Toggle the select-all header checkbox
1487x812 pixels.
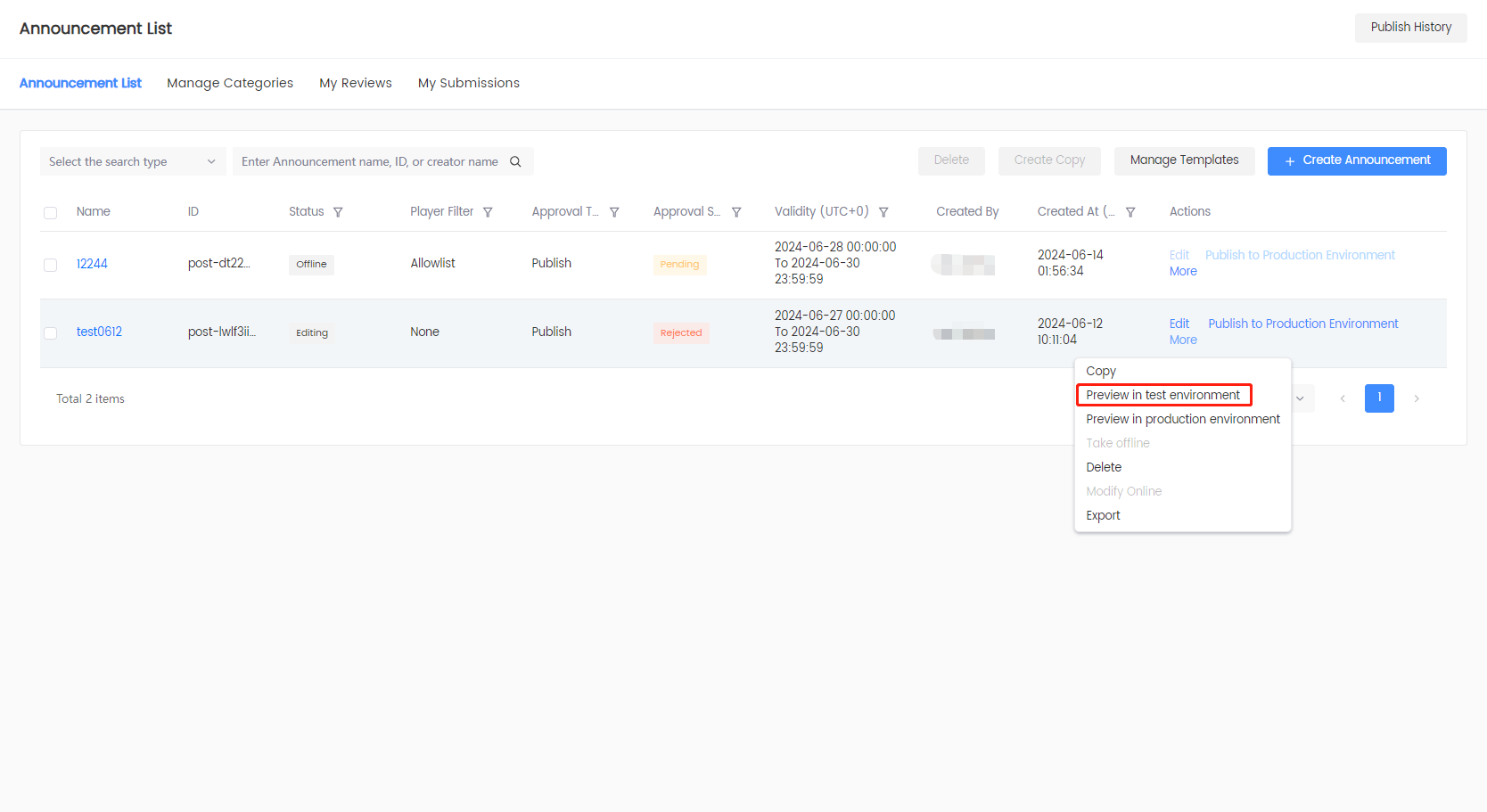51,213
